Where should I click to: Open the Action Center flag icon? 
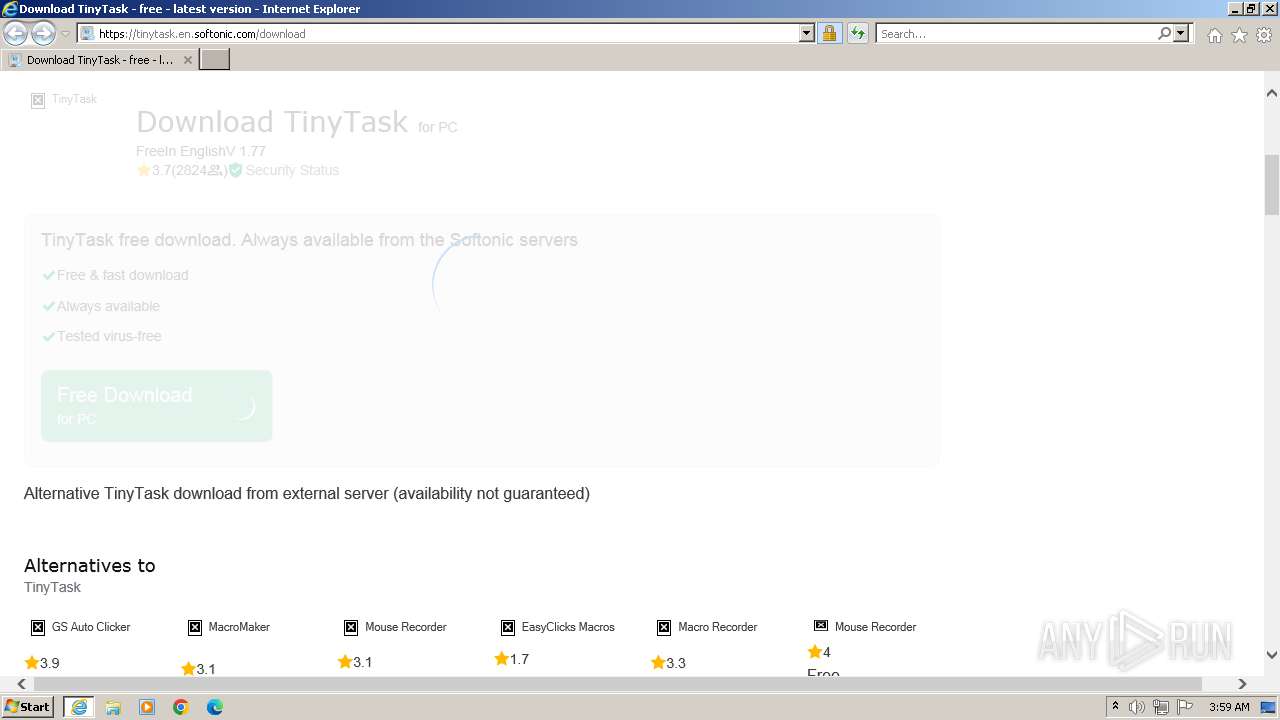(1185, 707)
